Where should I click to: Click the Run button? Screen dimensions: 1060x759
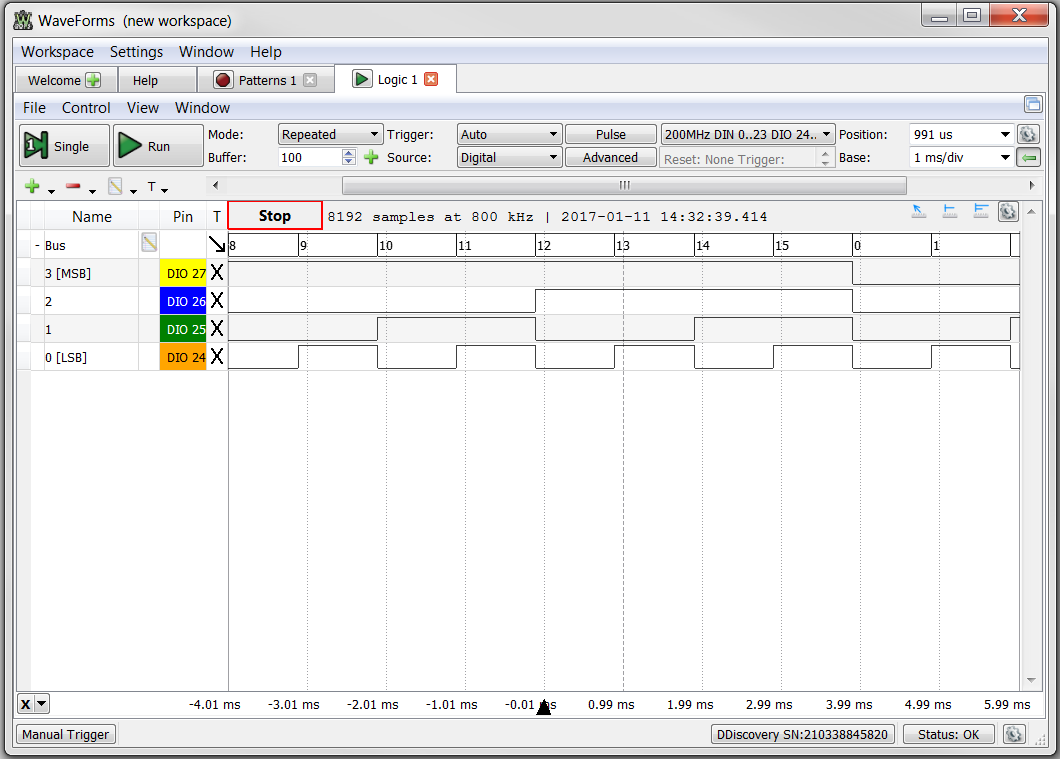point(158,145)
